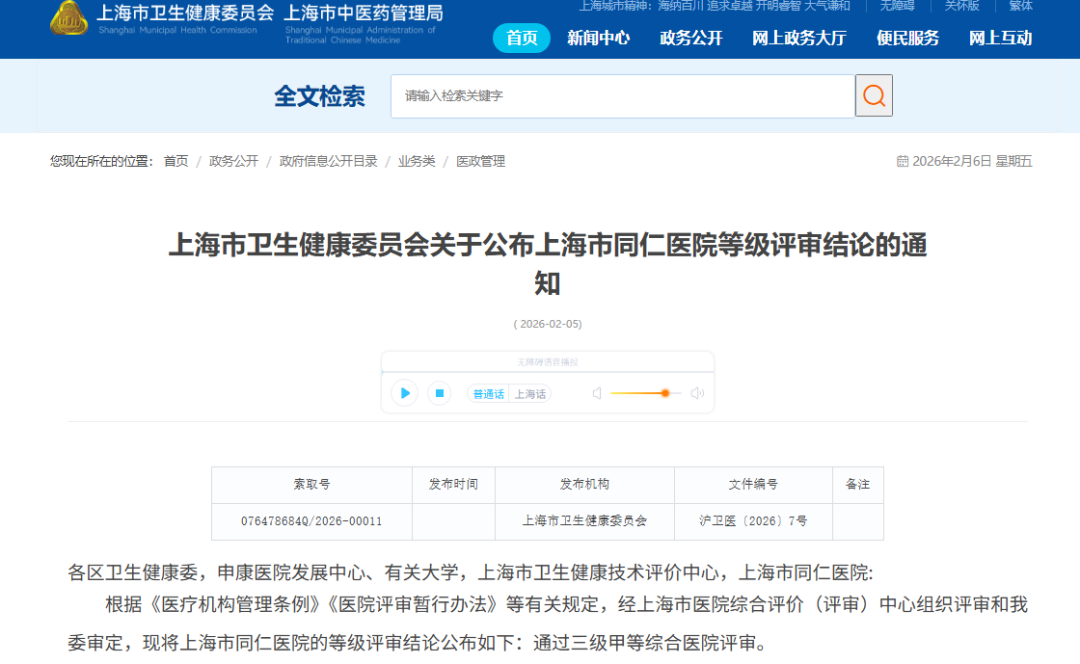1080x664 pixels.
Task: Click the calendar icon beside the date
Action: [902, 161]
